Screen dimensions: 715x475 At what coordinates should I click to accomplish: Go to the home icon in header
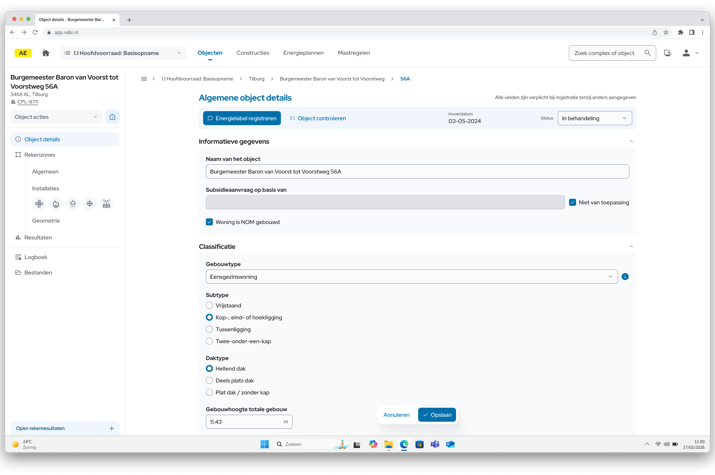(45, 53)
